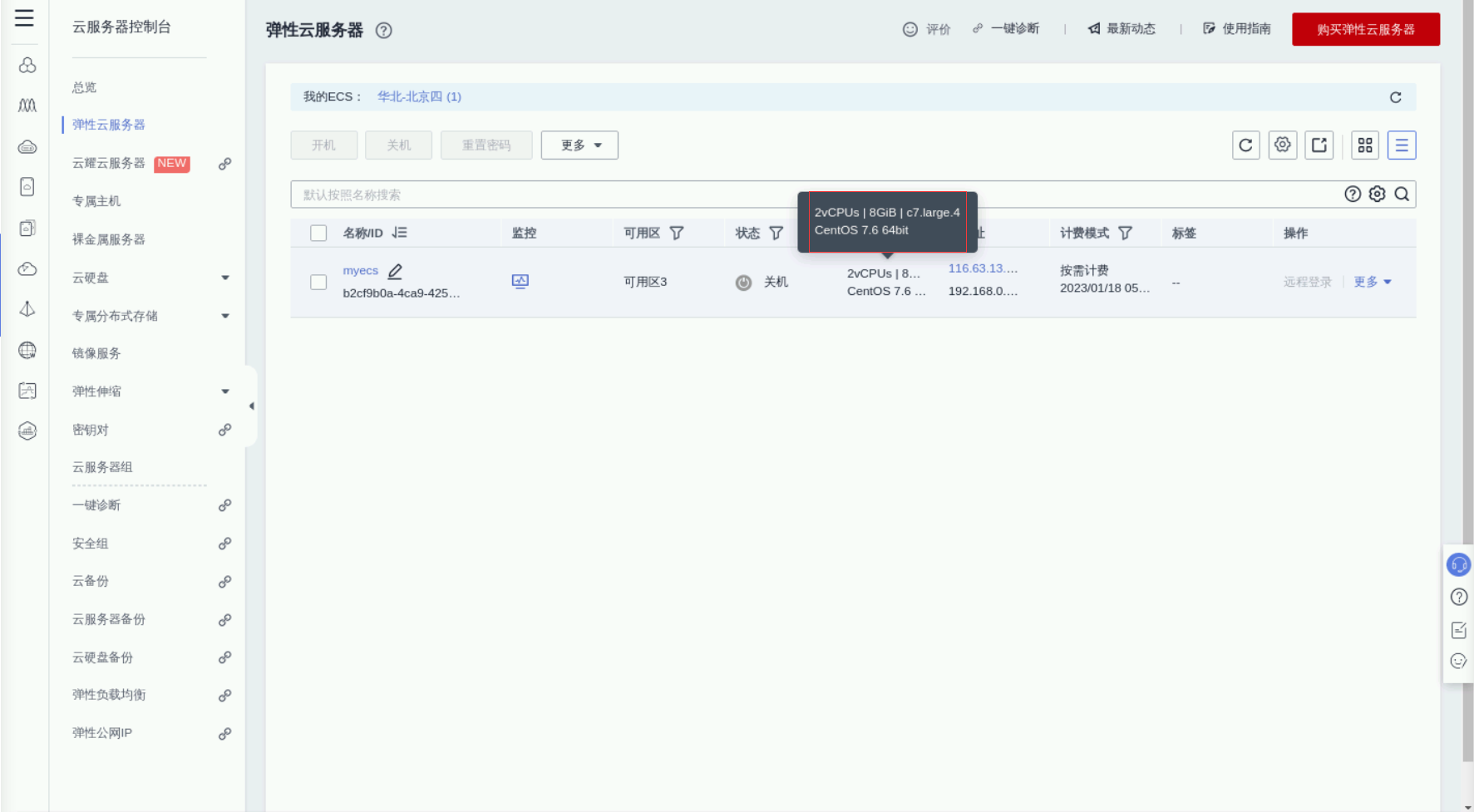Open 最新动态 in the header

coord(1122,29)
